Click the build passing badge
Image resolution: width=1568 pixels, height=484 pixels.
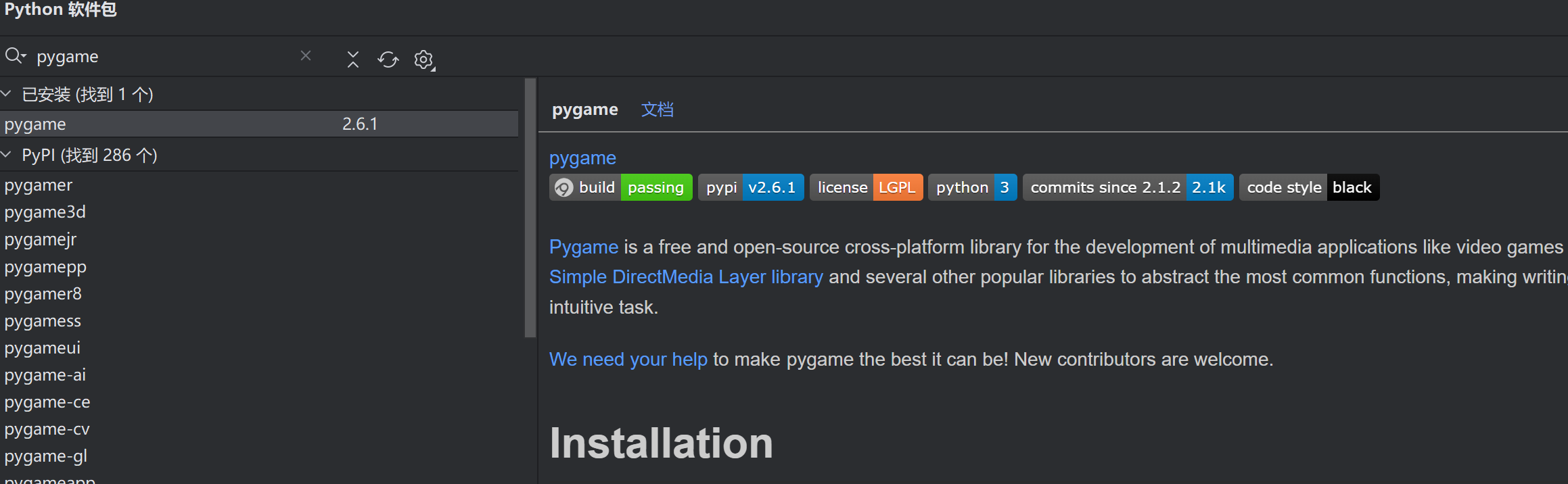click(621, 187)
